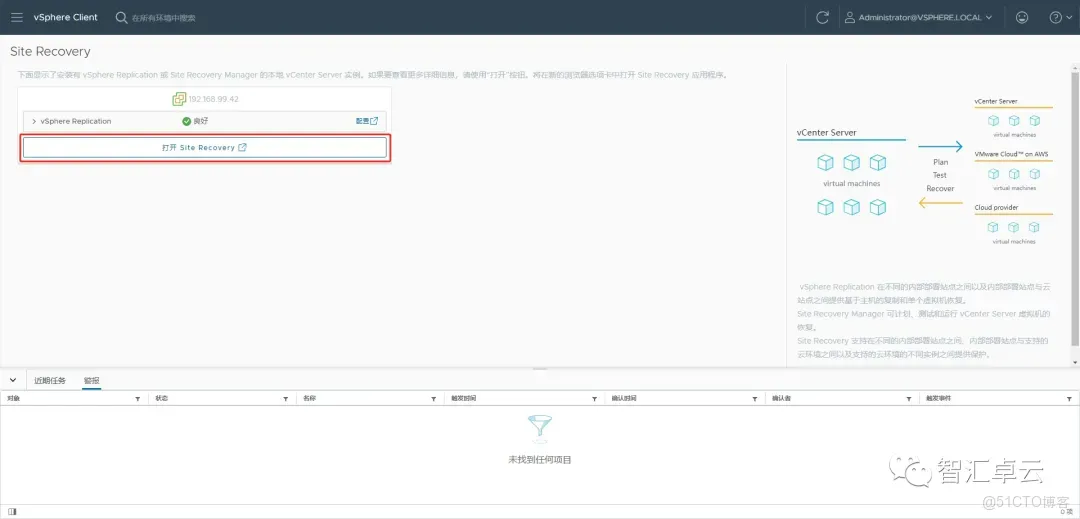Viewport: 1080px width, 519px height.
Task: Focus the global search field
Action: tap(164, 18)
